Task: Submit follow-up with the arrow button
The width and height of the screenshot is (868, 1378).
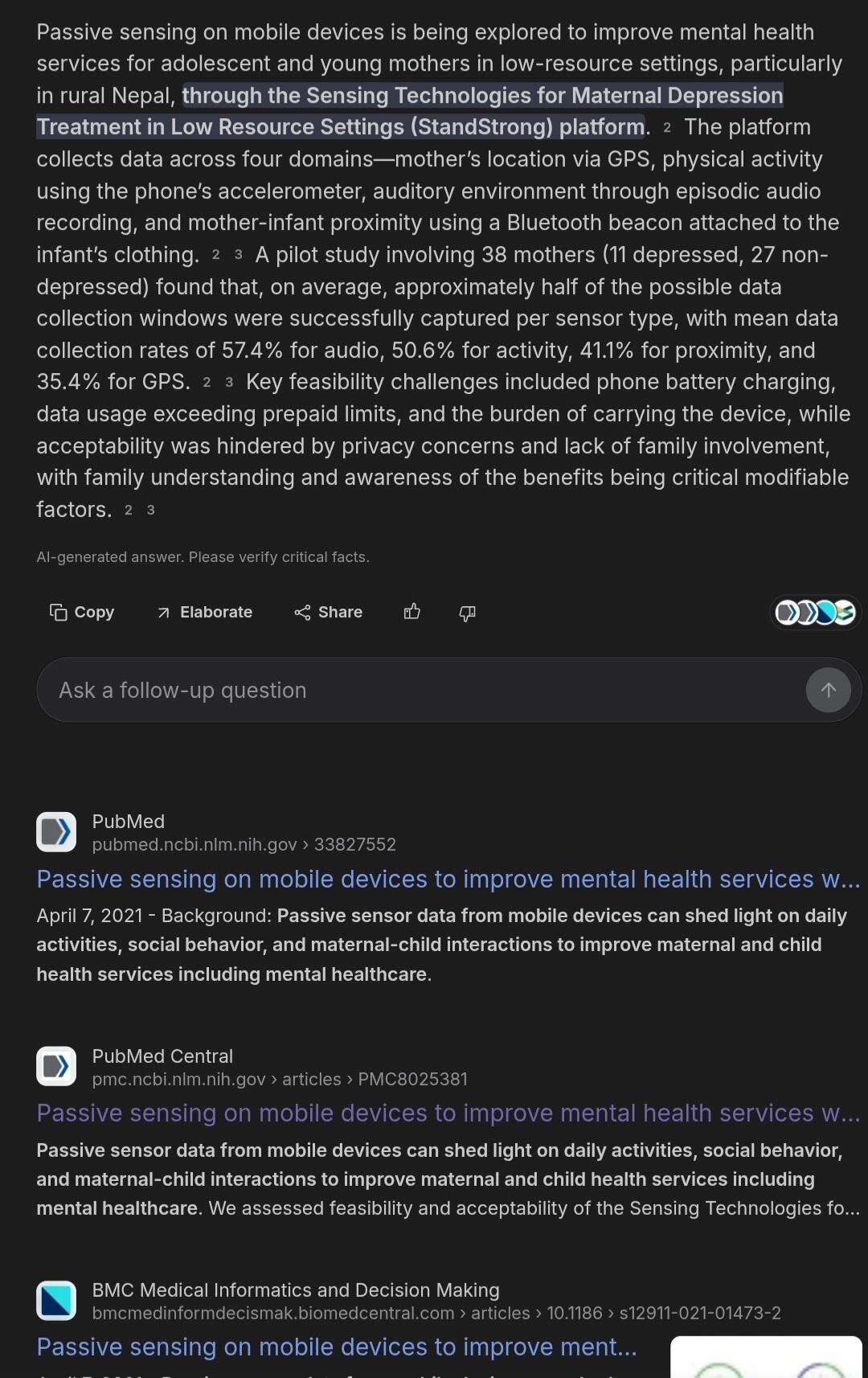Action: click(828, 690)
